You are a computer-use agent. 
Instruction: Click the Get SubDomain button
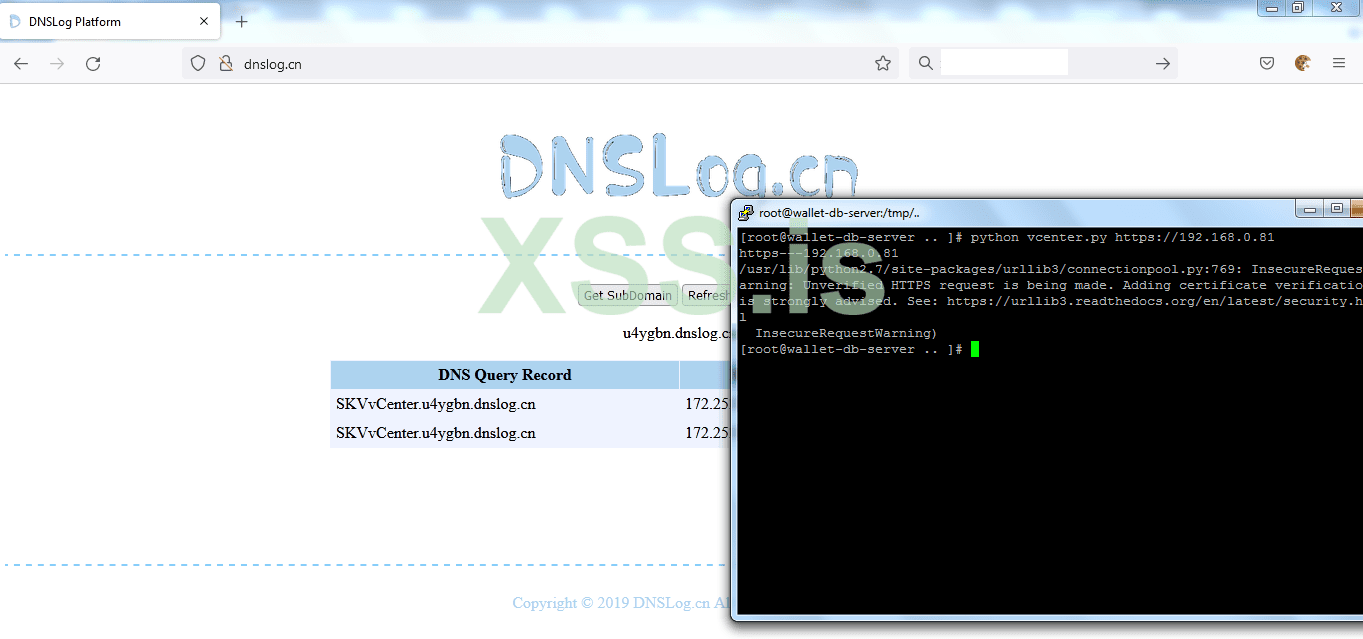pyautogui.click(x=627, y=295)
